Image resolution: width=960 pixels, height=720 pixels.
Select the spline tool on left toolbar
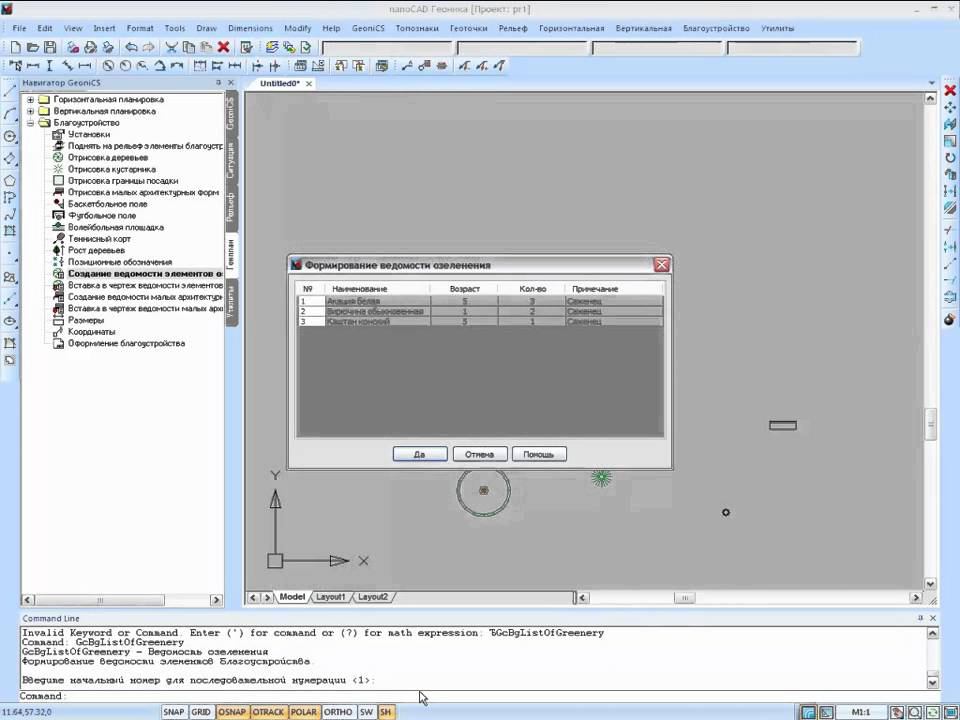pyautogui.click(x=10, y=214)
